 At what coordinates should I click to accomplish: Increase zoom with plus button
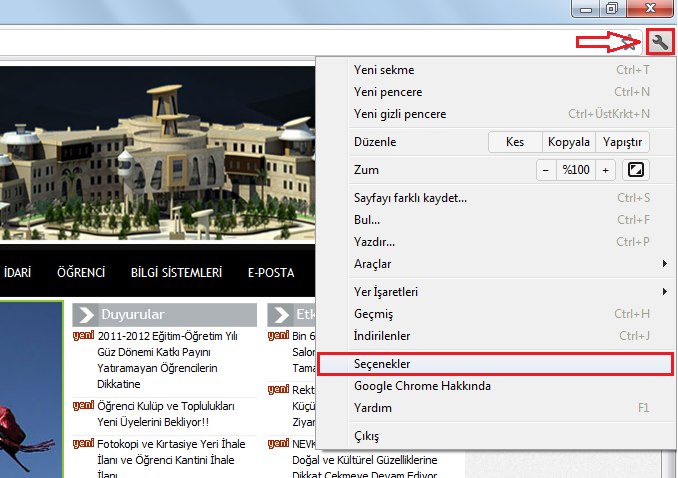[x=606, y=170]
